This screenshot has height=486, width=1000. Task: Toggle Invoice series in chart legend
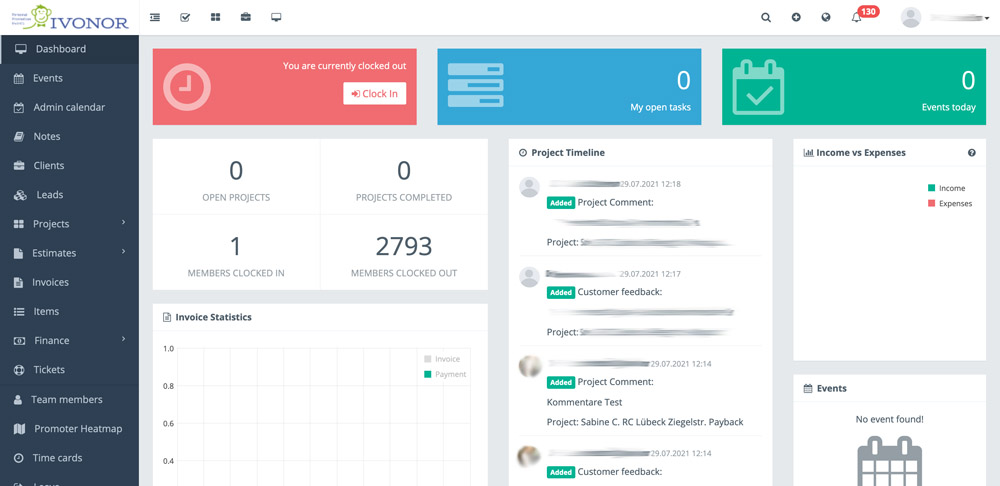[x=441, y=358]
